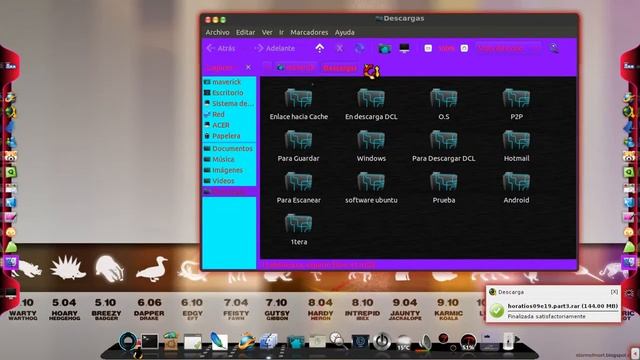Screen dimensions: 640x360
Task: Open the home folder toolbar icon
Action: tap(384, 49)
